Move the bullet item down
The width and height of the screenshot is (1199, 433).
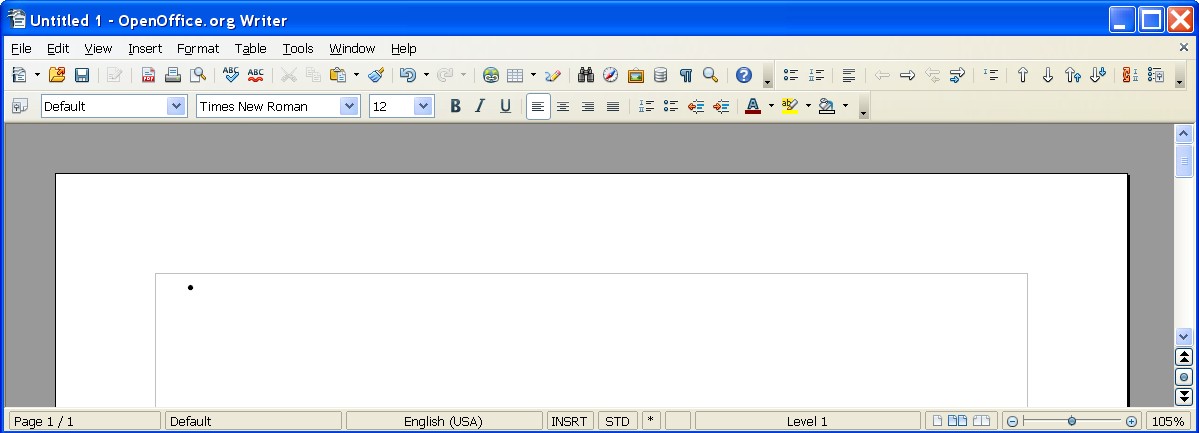click(1048, 75)
